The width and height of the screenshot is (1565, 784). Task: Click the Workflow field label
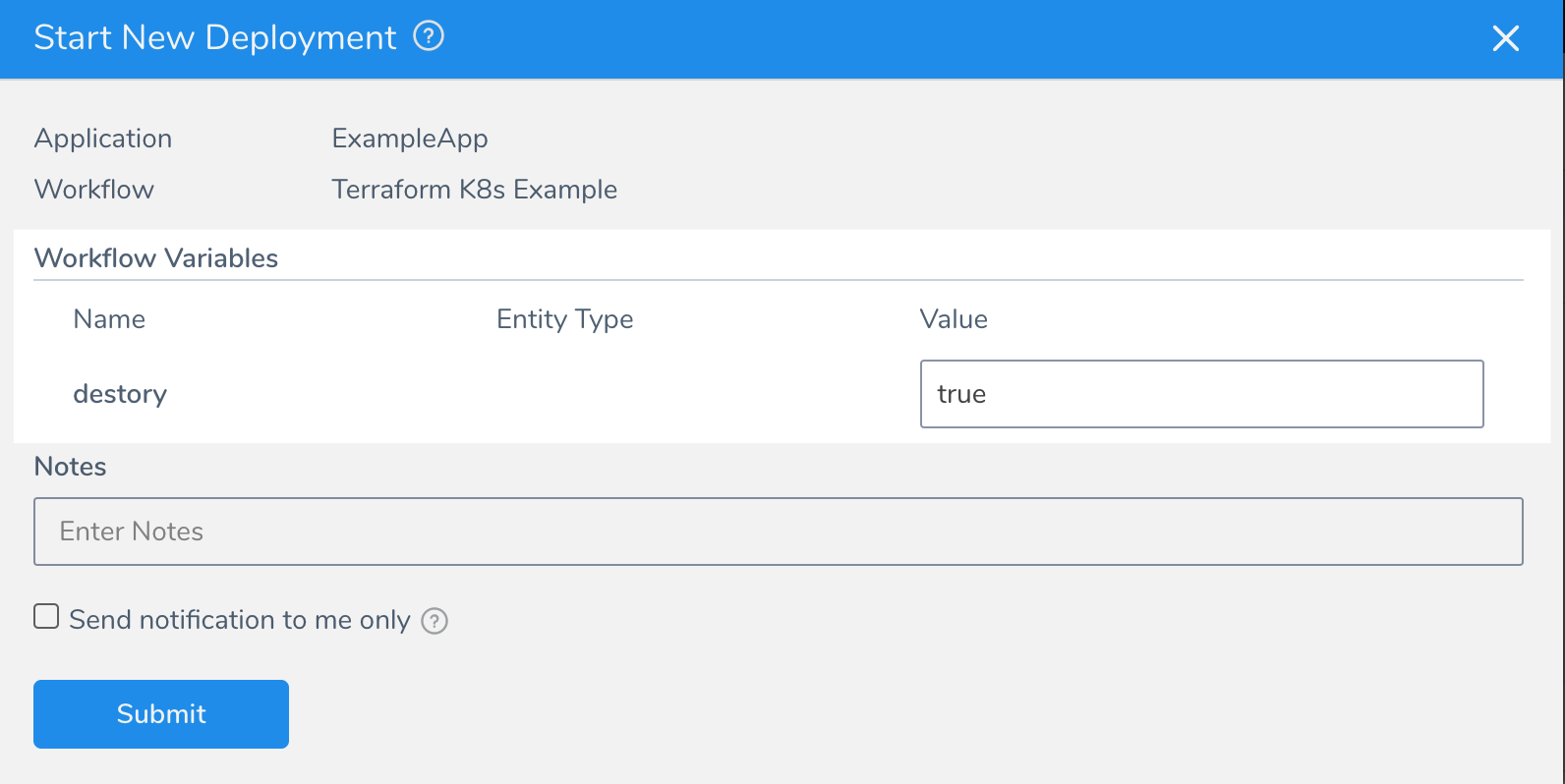(x=94, y=190)
